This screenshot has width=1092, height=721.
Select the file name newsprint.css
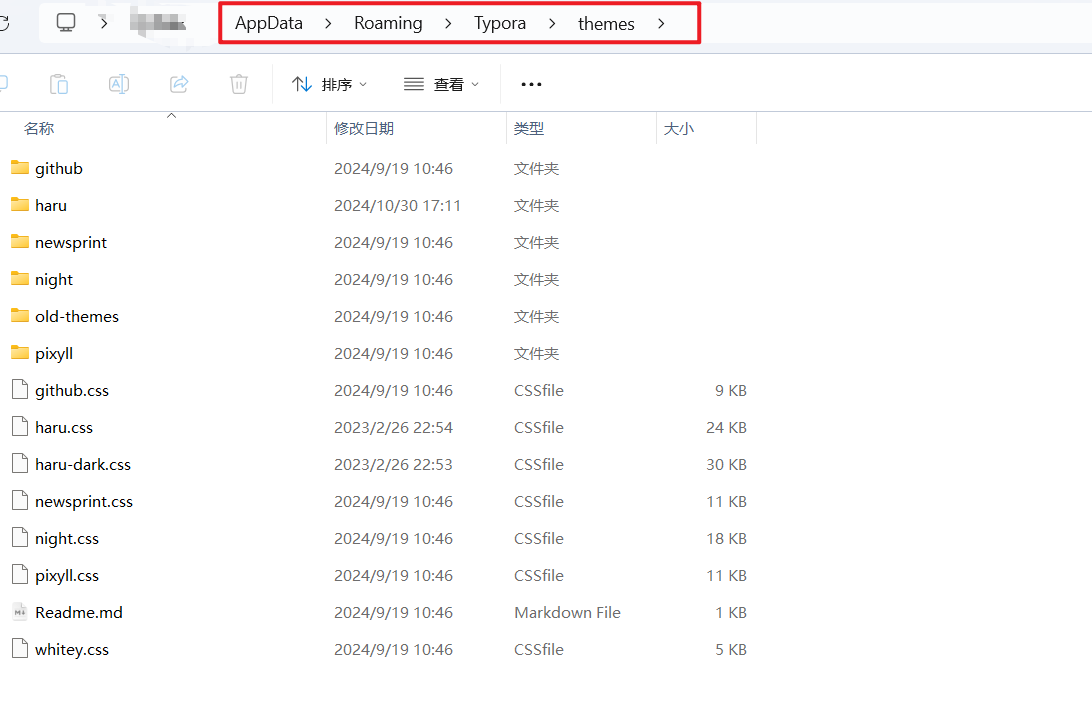tap(84, 502)
